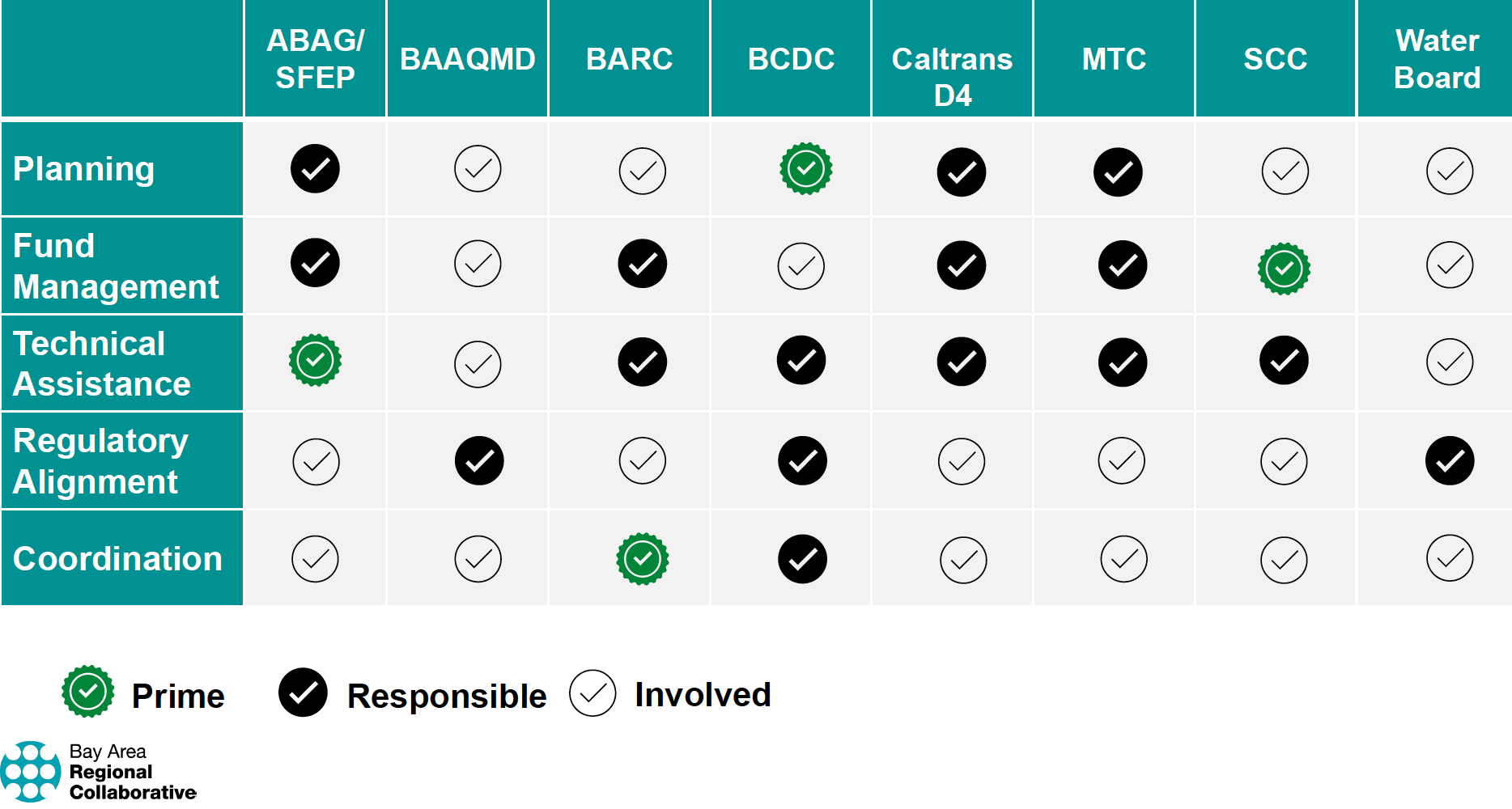
Task: Click the Caltrans D4 column header
Action: (952, 59)
